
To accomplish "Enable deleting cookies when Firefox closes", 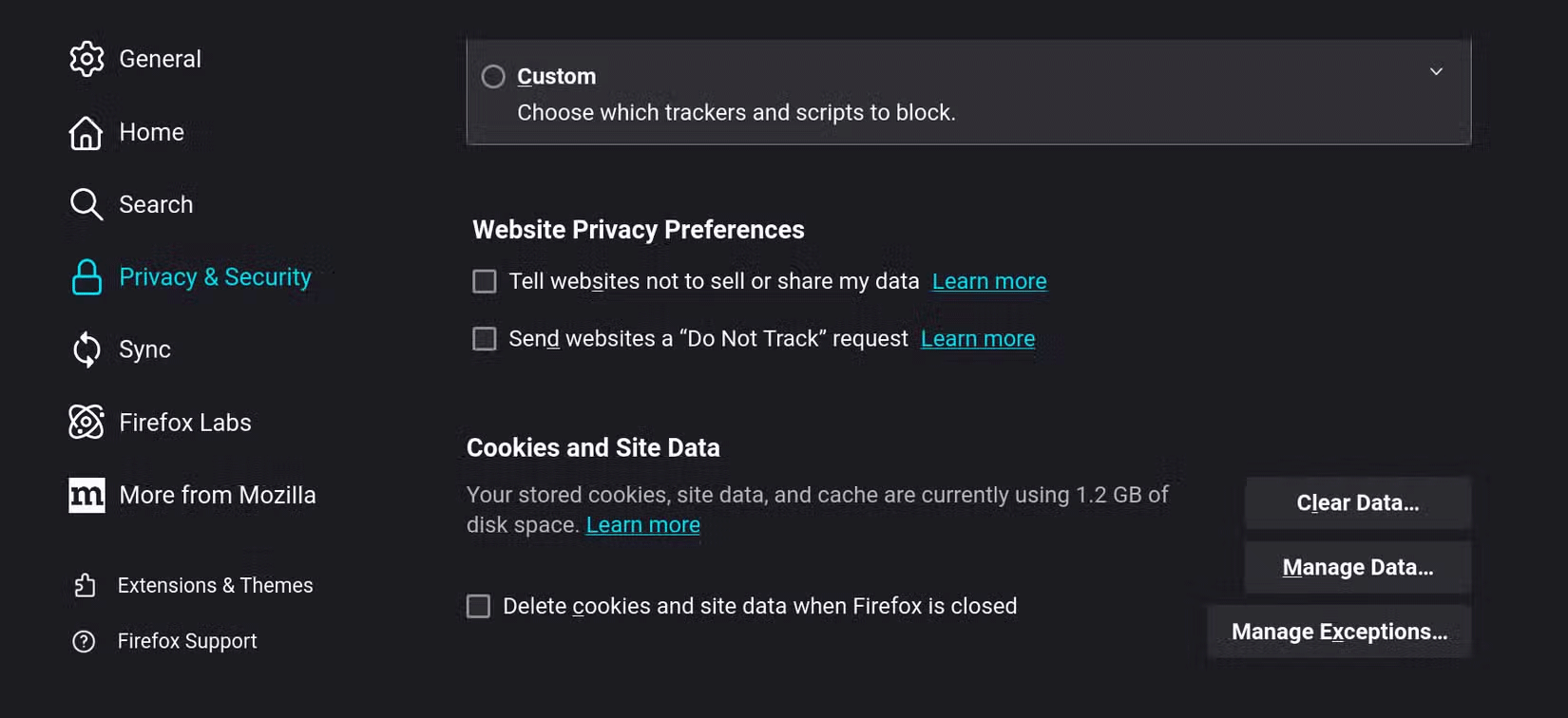I will (x=478, y=606).
